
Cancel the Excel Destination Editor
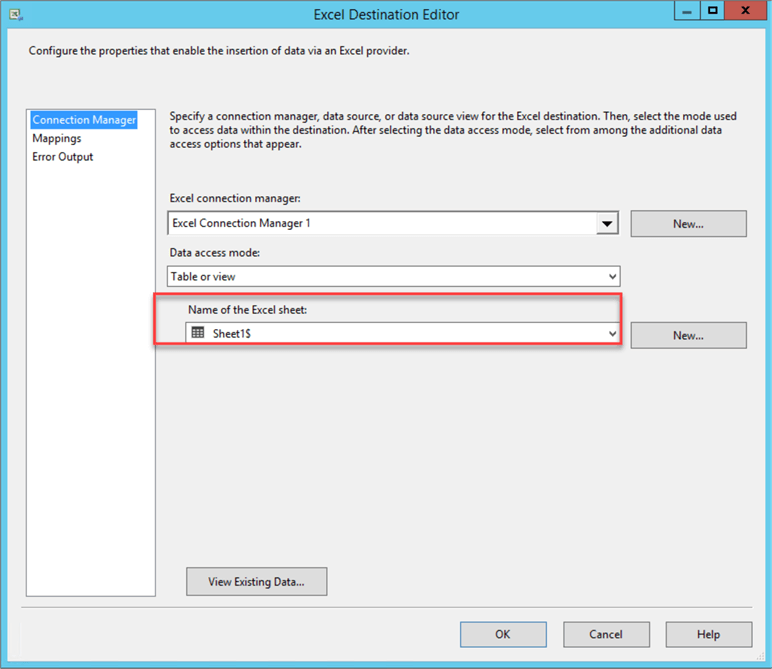pyautogui.click(x=606, y=634)
